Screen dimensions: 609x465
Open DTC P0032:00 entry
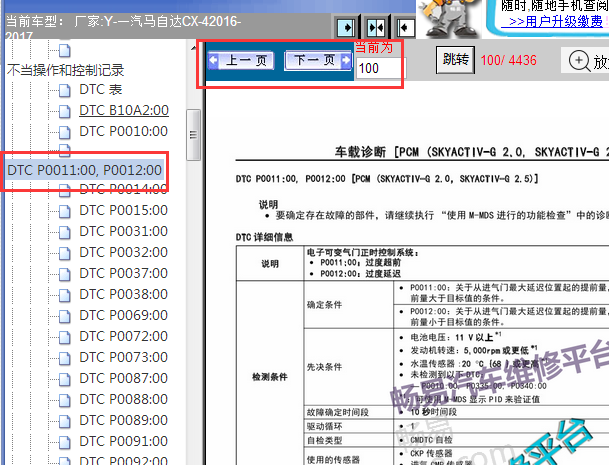(x=124, y=253)
